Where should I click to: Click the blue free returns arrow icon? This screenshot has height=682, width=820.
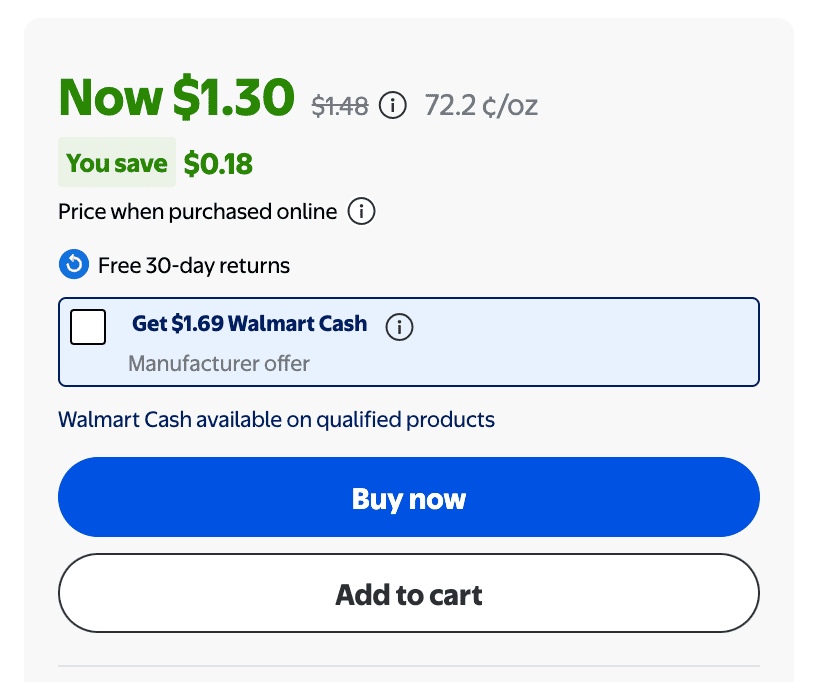pyautogui.click(x=74, y=265)
